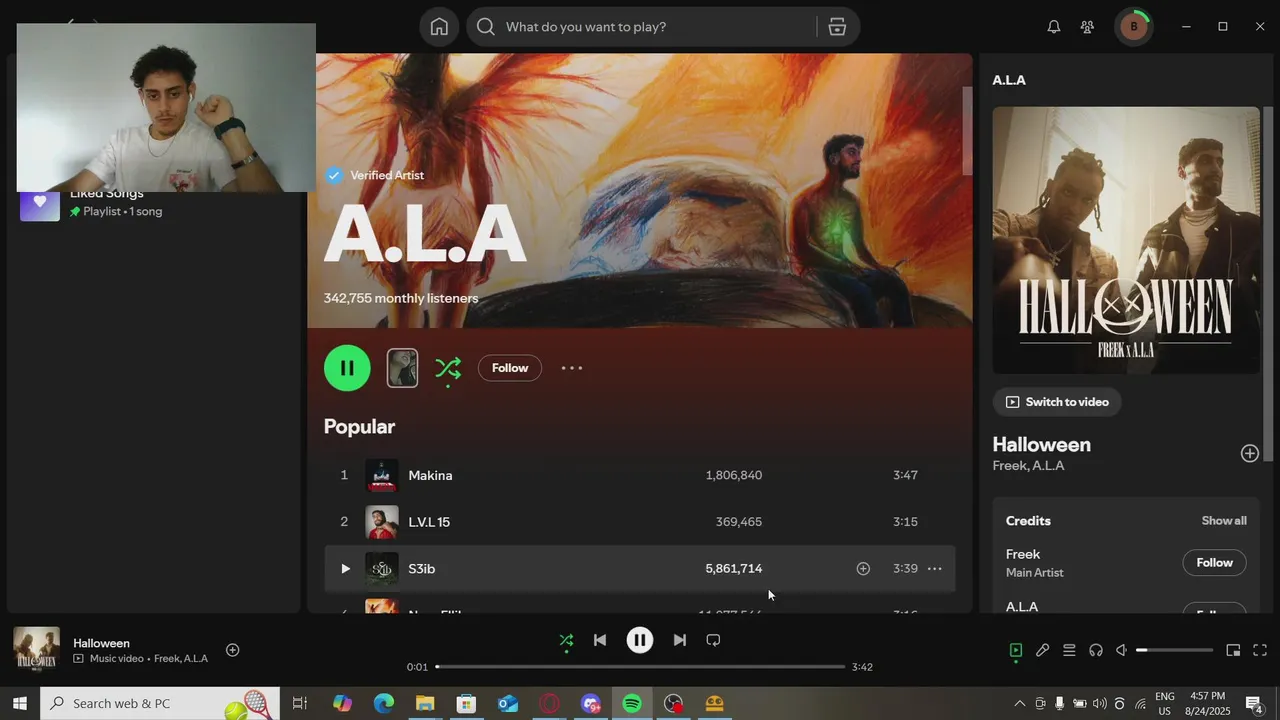Screen dimensions: 1280x720
Task: Pause playback in the player bar
Action: [640, 641]
